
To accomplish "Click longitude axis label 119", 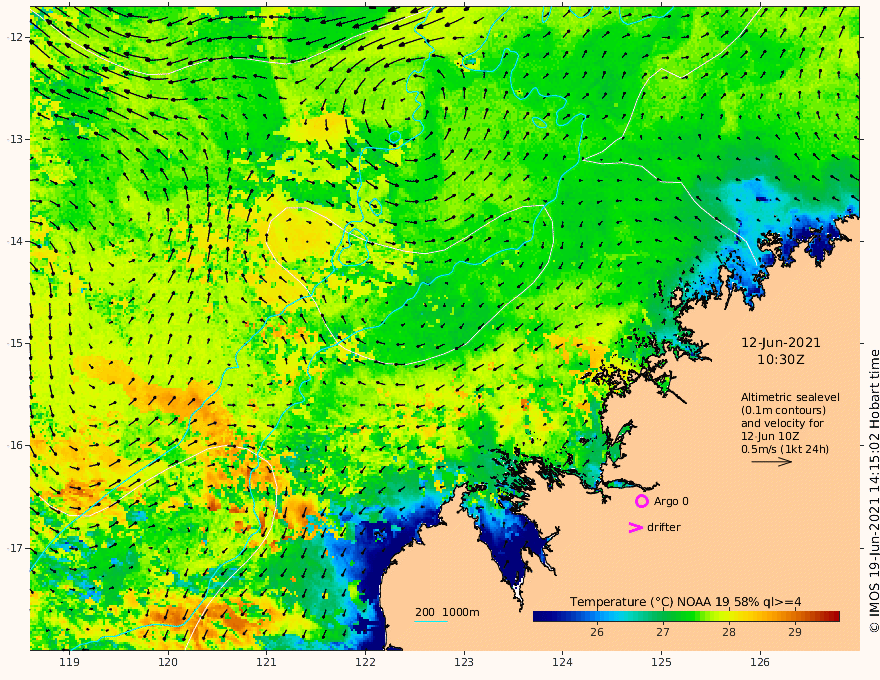I will click(x=69, y=662).
